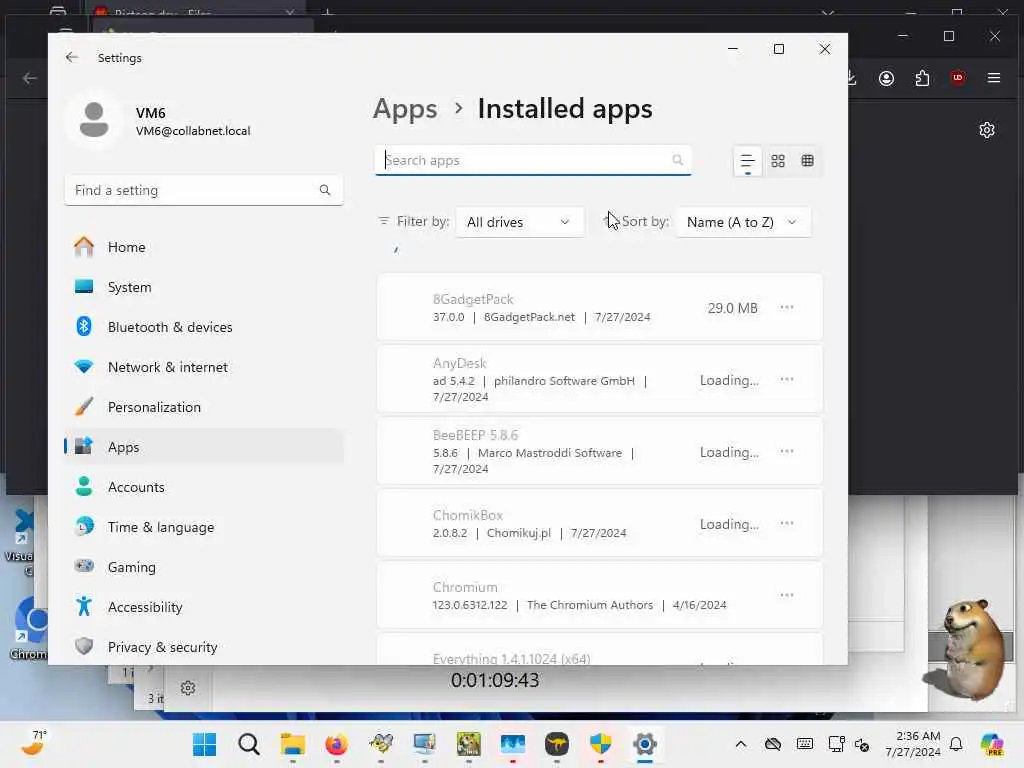Click the browser back arrow
This screenshot has width=1024, height=768.
pos(29,78)
